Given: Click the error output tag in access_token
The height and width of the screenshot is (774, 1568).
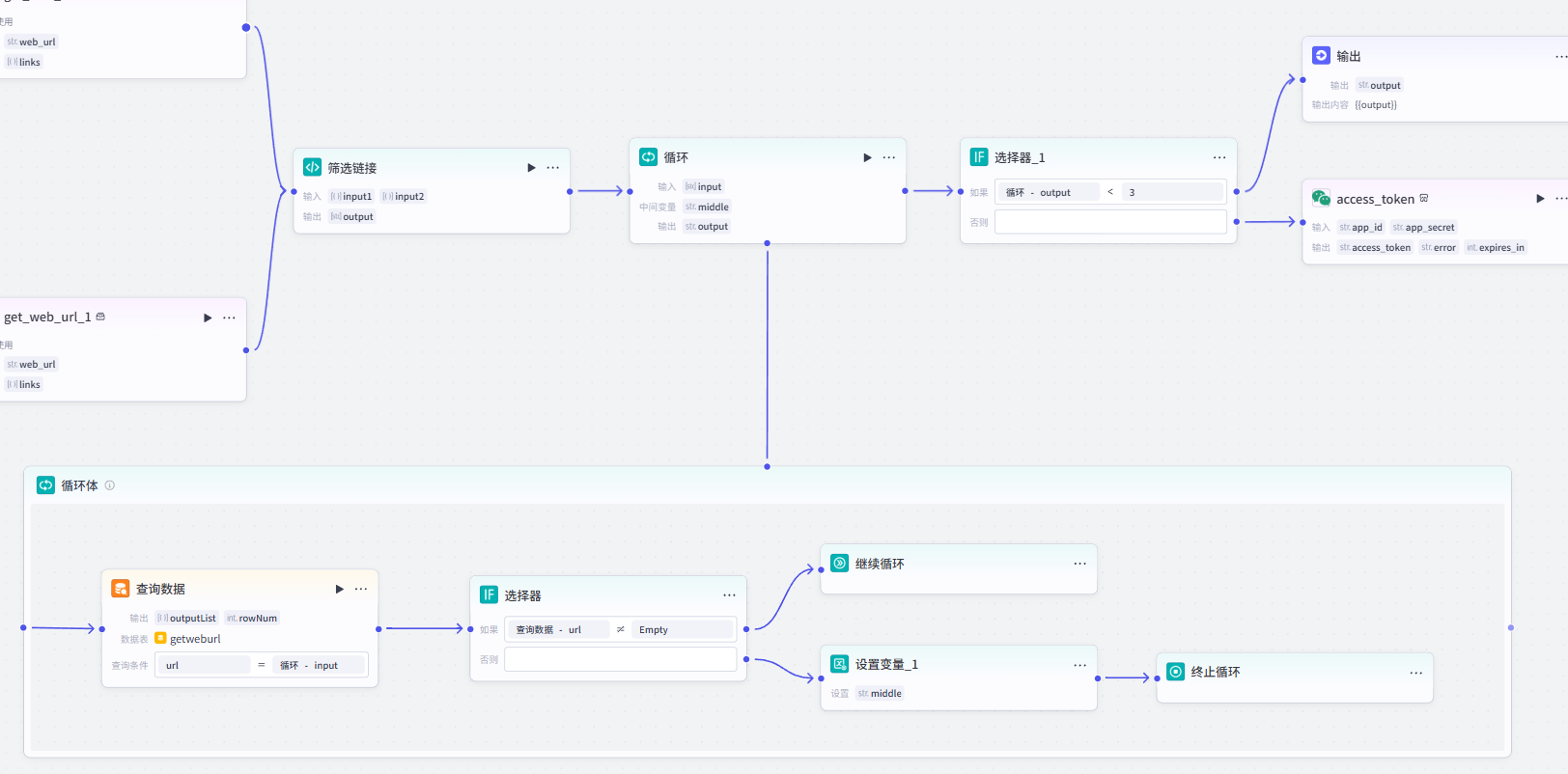Looking at the screenshot, I should tap(1439, 247).
